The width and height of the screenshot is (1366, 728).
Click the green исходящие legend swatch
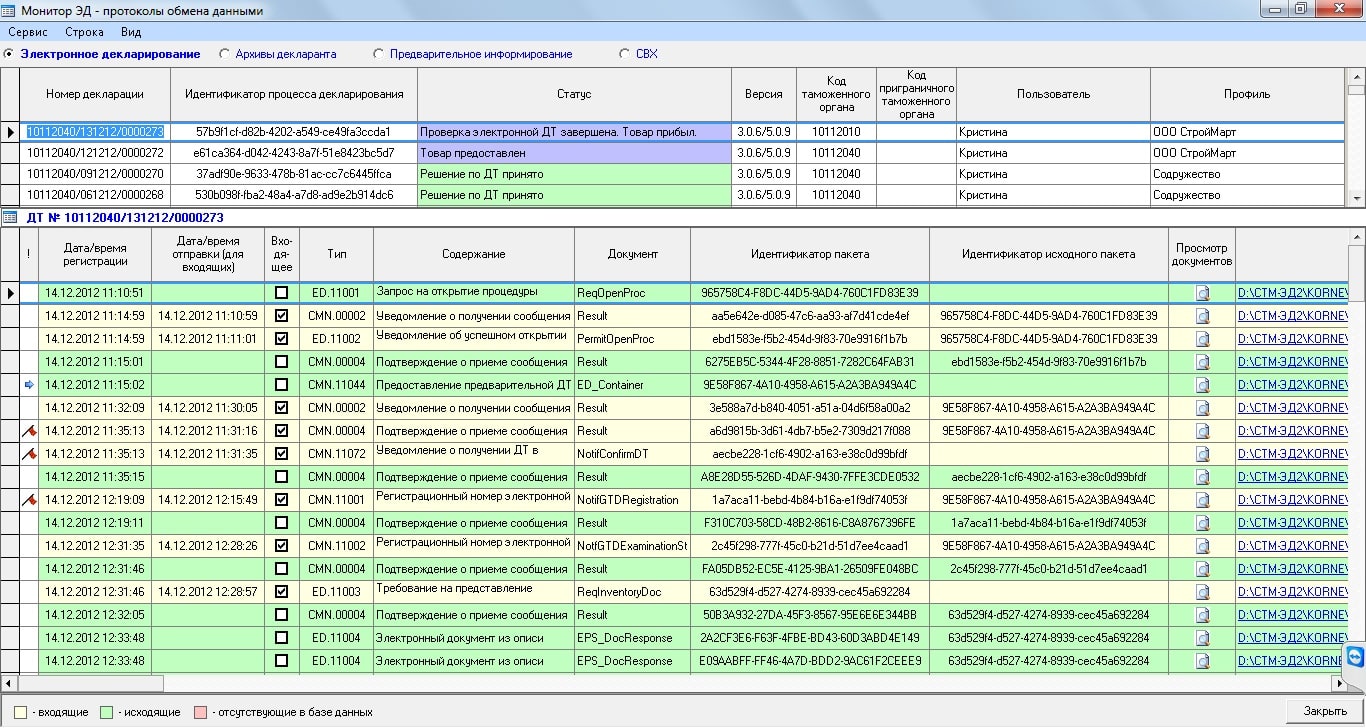[x=106, y=712]
